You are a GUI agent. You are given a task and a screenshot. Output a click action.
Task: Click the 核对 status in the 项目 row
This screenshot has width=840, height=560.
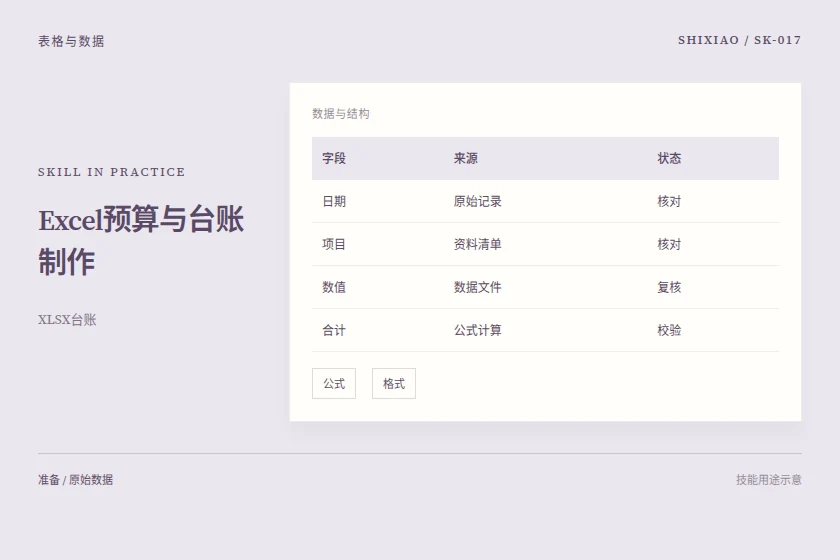[669, 244]
